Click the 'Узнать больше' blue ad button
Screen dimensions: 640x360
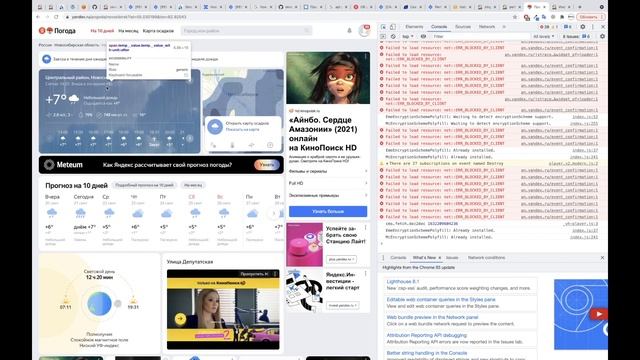[328, 211]
